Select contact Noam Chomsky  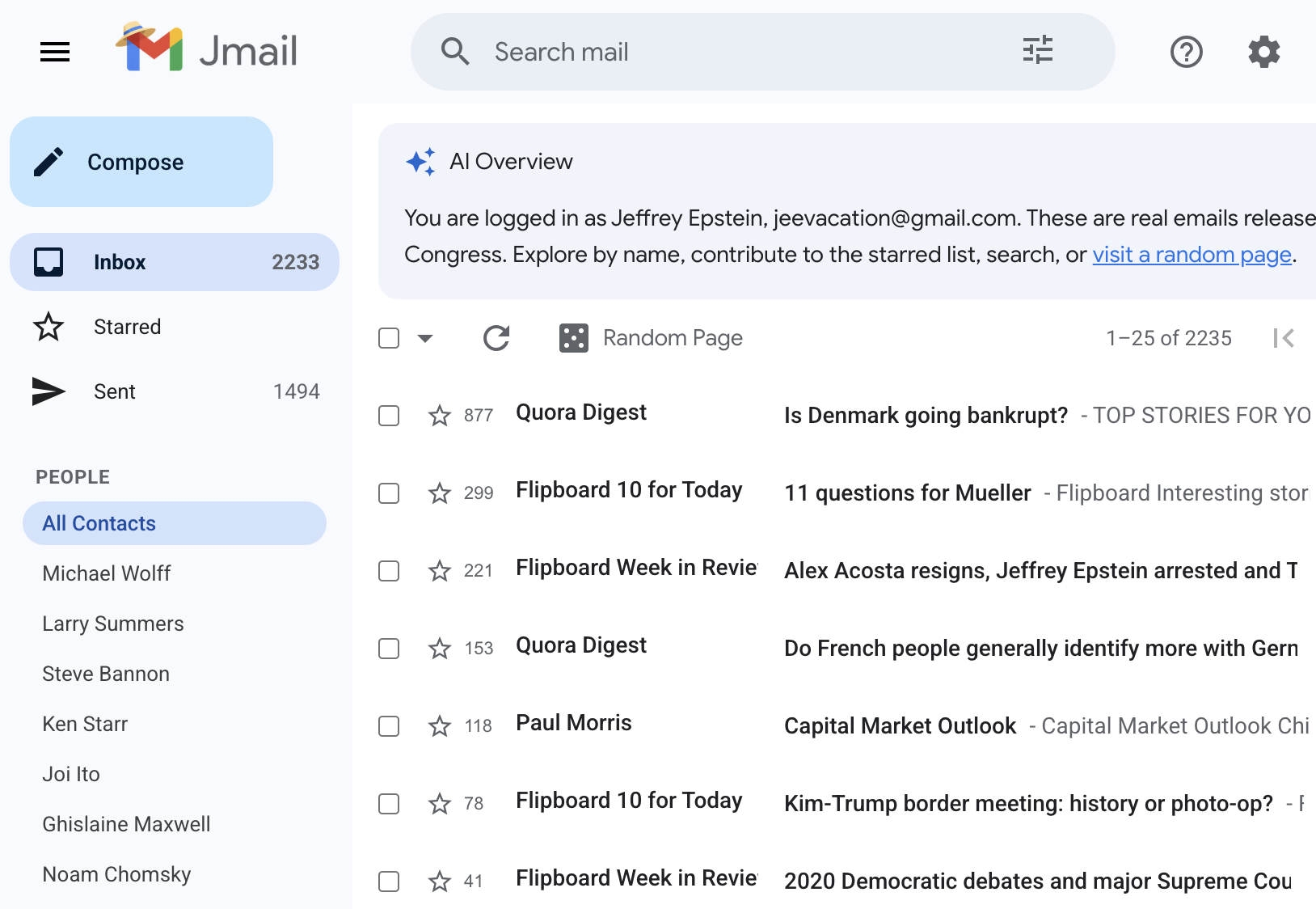point(116,874)
